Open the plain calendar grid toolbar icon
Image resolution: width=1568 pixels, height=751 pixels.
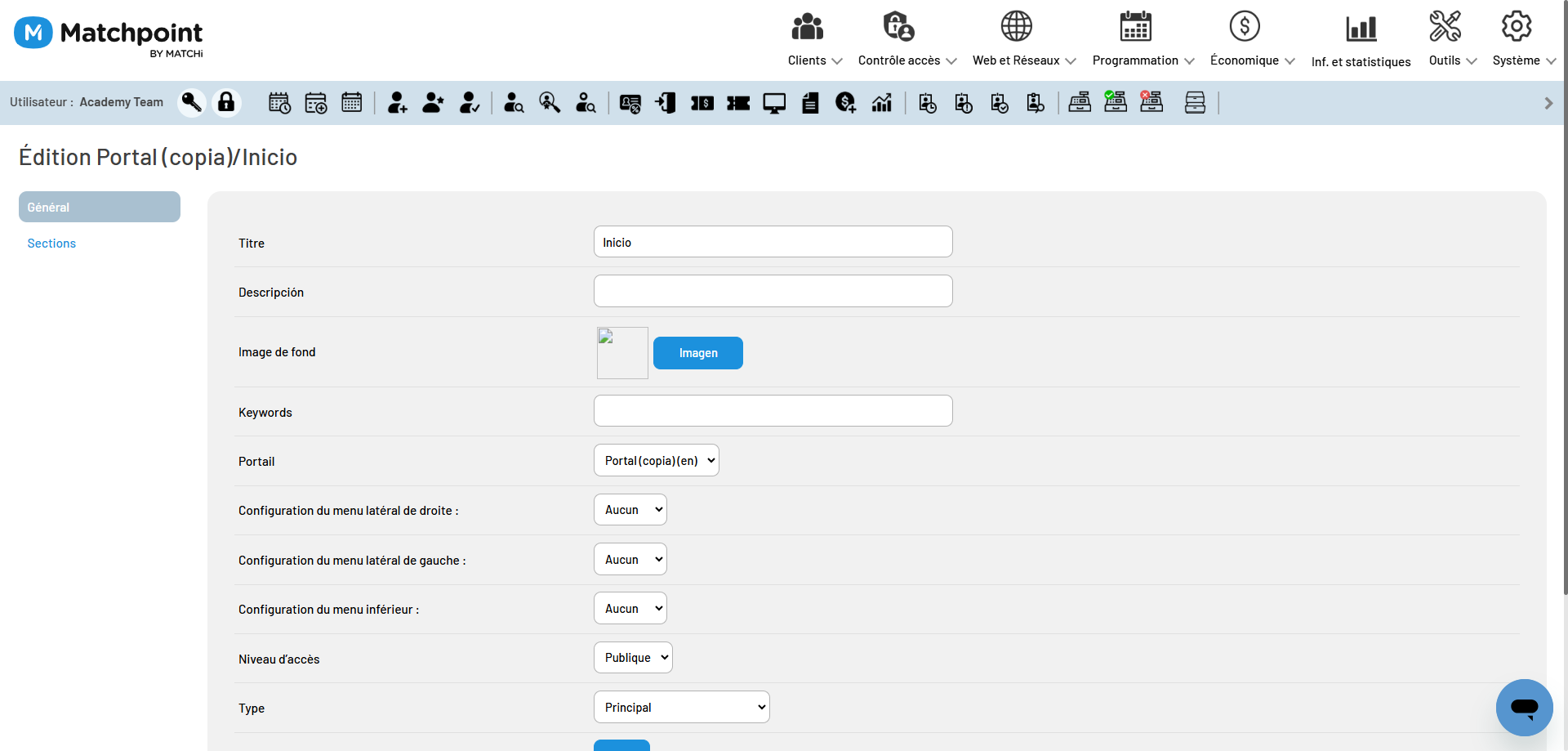(351, 102)
